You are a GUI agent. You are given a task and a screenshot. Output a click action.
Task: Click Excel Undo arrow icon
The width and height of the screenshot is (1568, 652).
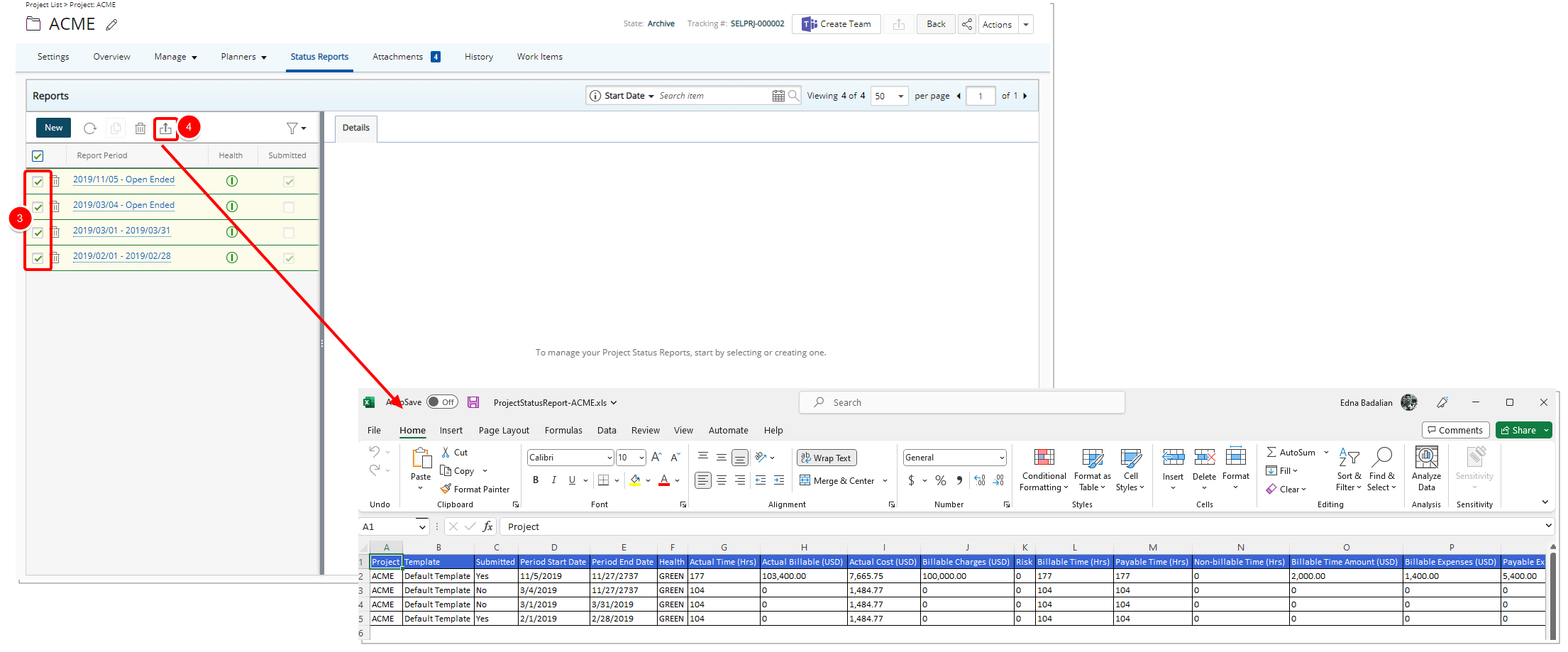(375, 451)
